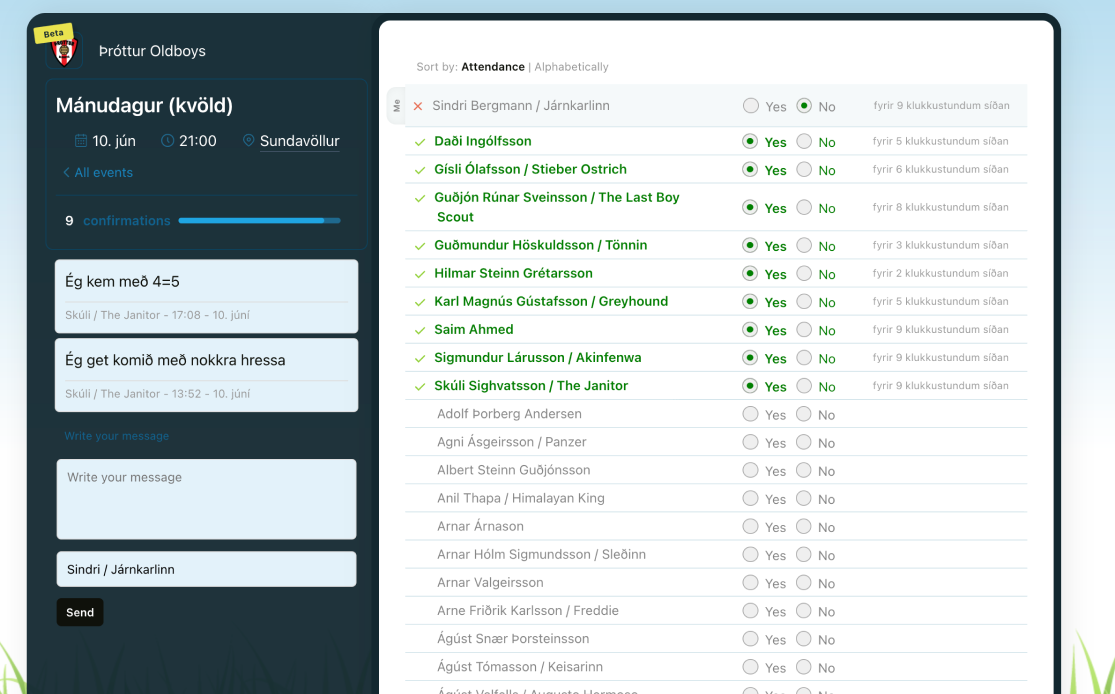Click the location pin icon near Sundavöllur
The width and height of the screenshot is (1115, 694).
pos(249,141)
